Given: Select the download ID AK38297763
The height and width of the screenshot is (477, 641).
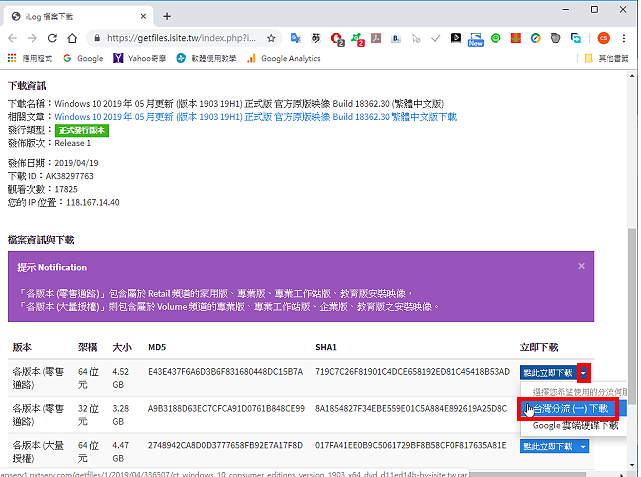Looking at the screenshot, I should point(69,176).
